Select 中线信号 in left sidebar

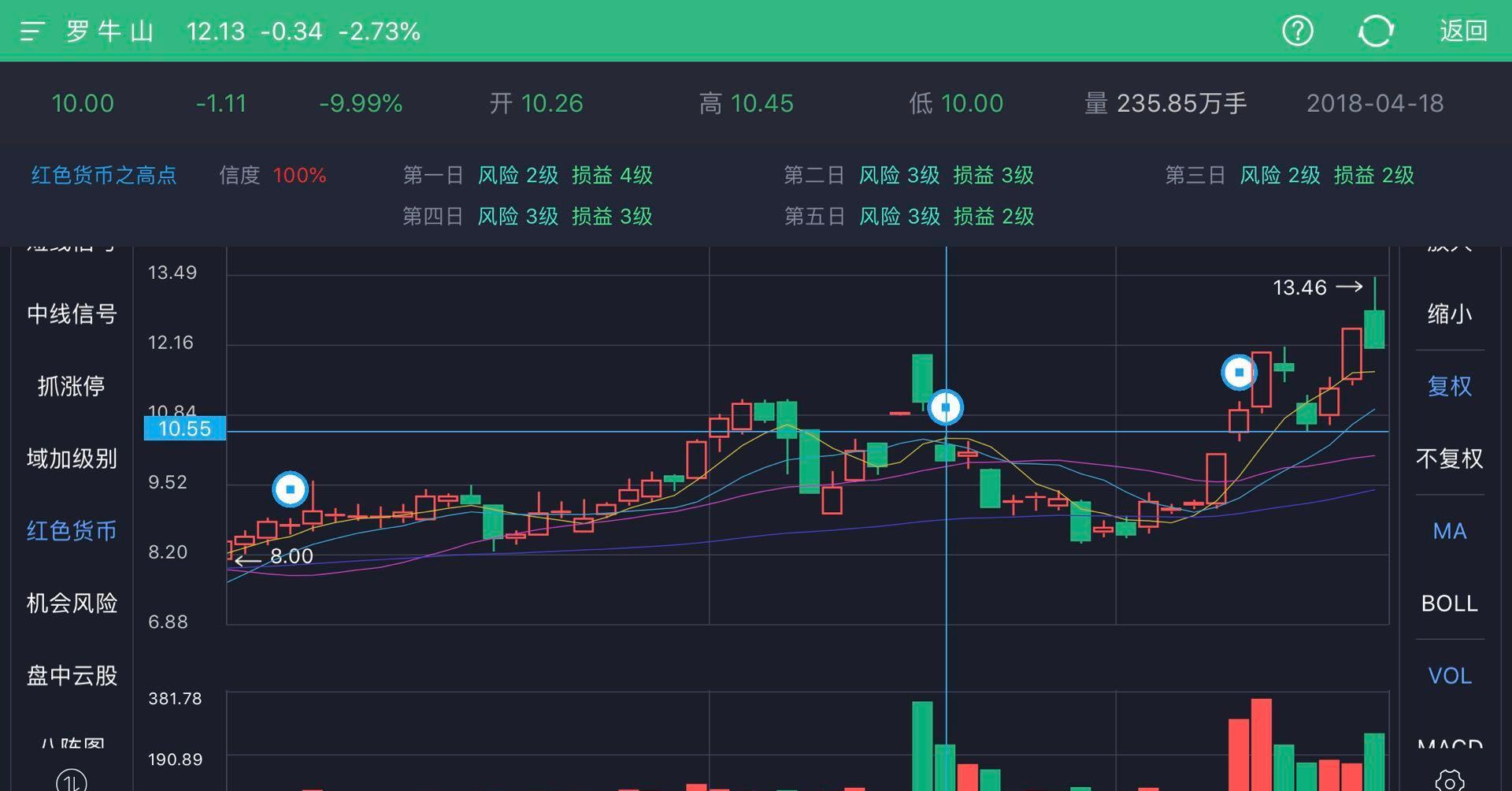point(72,314)
